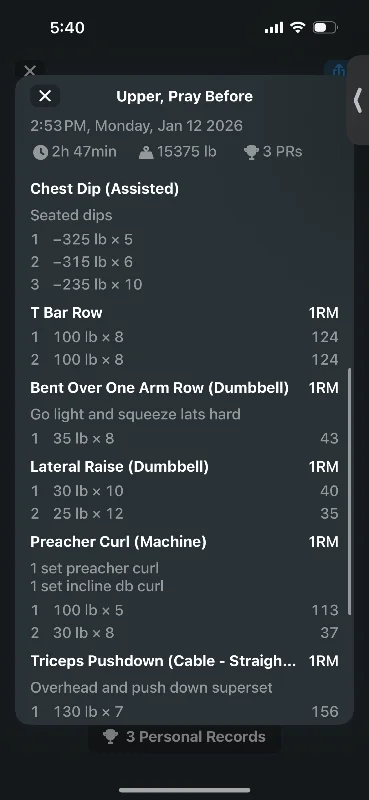This screenshot has width=369, height=800.
Task: Tap the share icon behind the popup
Action: tap(338, 70)
